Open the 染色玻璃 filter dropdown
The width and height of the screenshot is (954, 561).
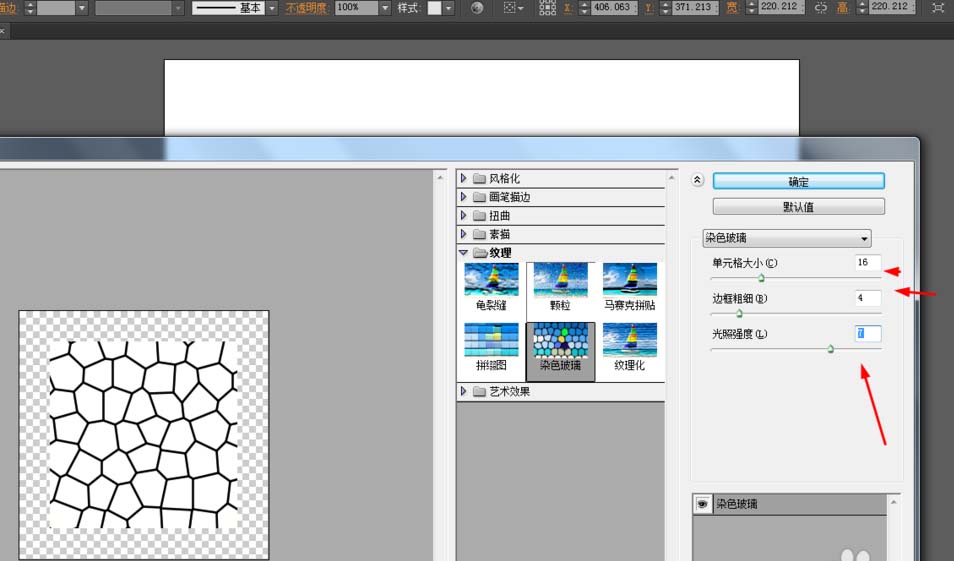pos(786,239)
